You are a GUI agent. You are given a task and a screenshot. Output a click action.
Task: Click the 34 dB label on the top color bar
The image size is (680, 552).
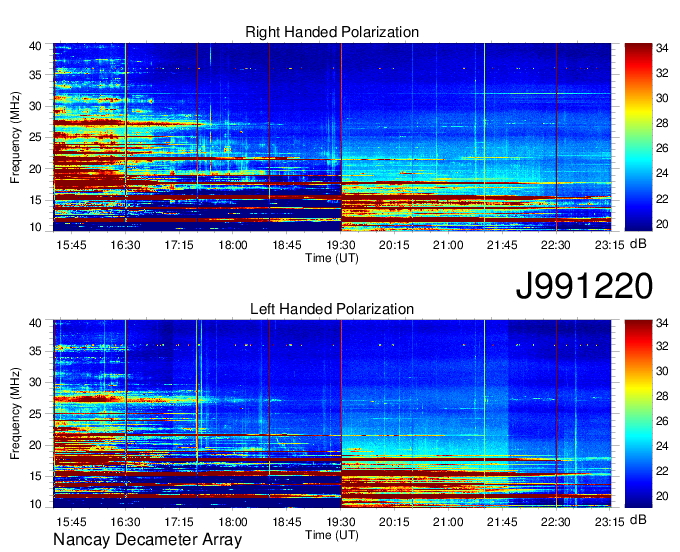point(662,48)
